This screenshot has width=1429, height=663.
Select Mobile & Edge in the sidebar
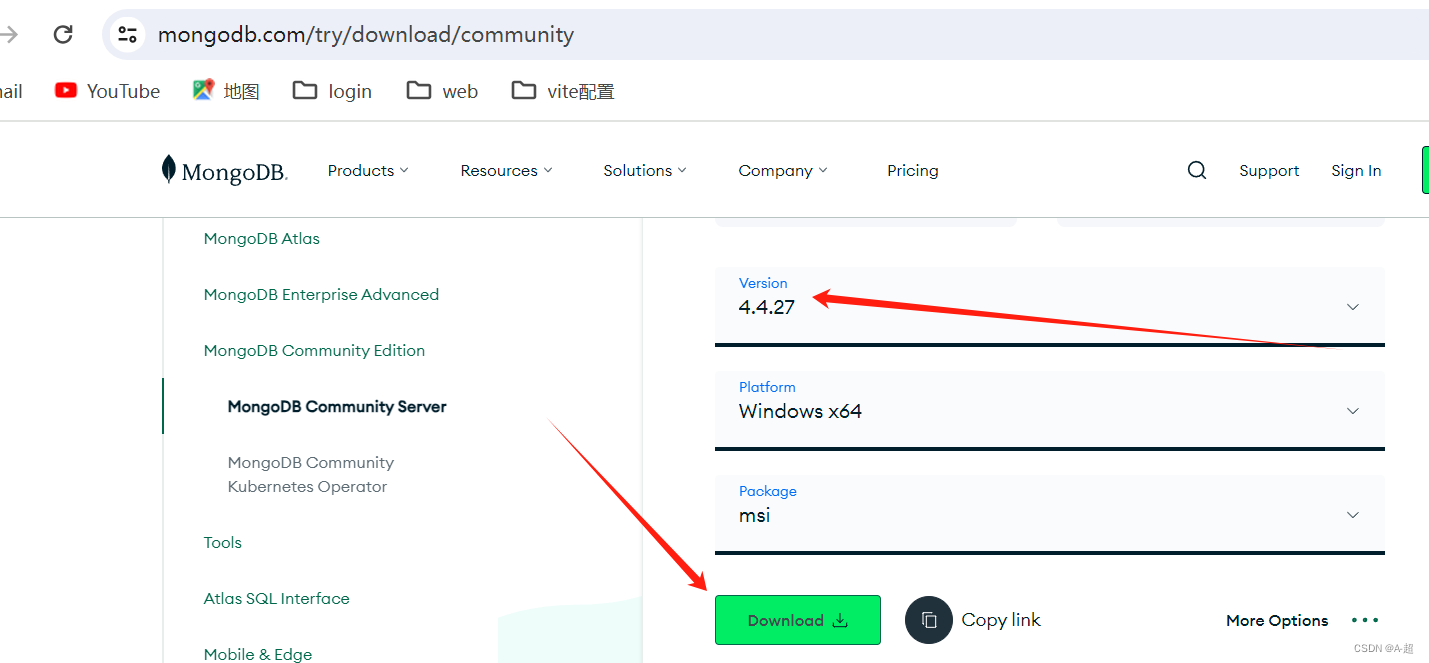coord(258,654)
